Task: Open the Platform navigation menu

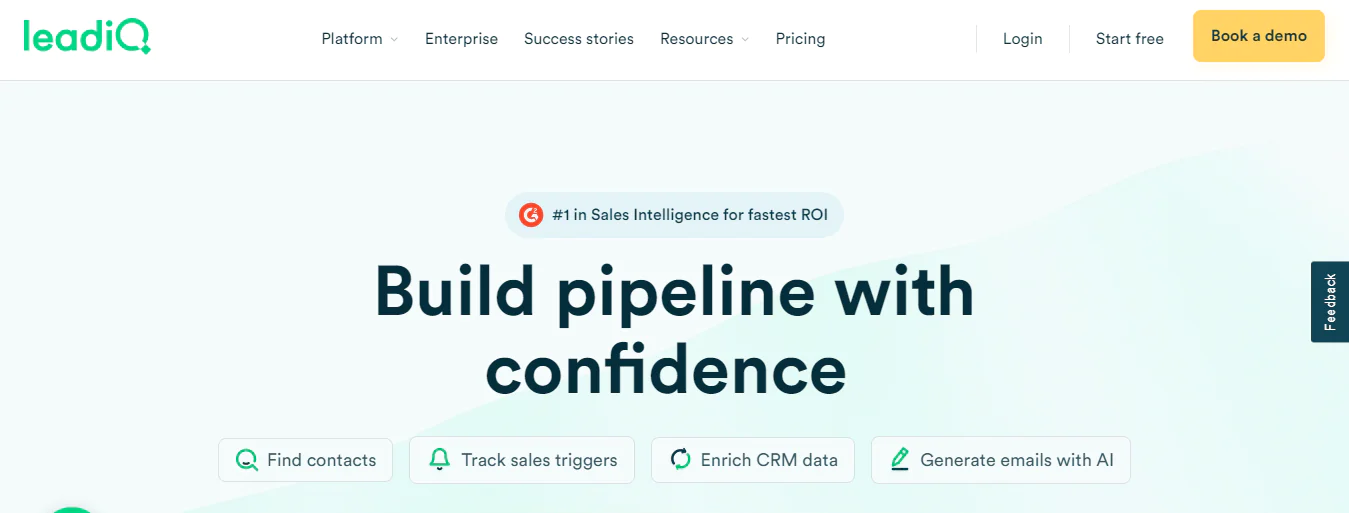Action: [x=352, y=39]
